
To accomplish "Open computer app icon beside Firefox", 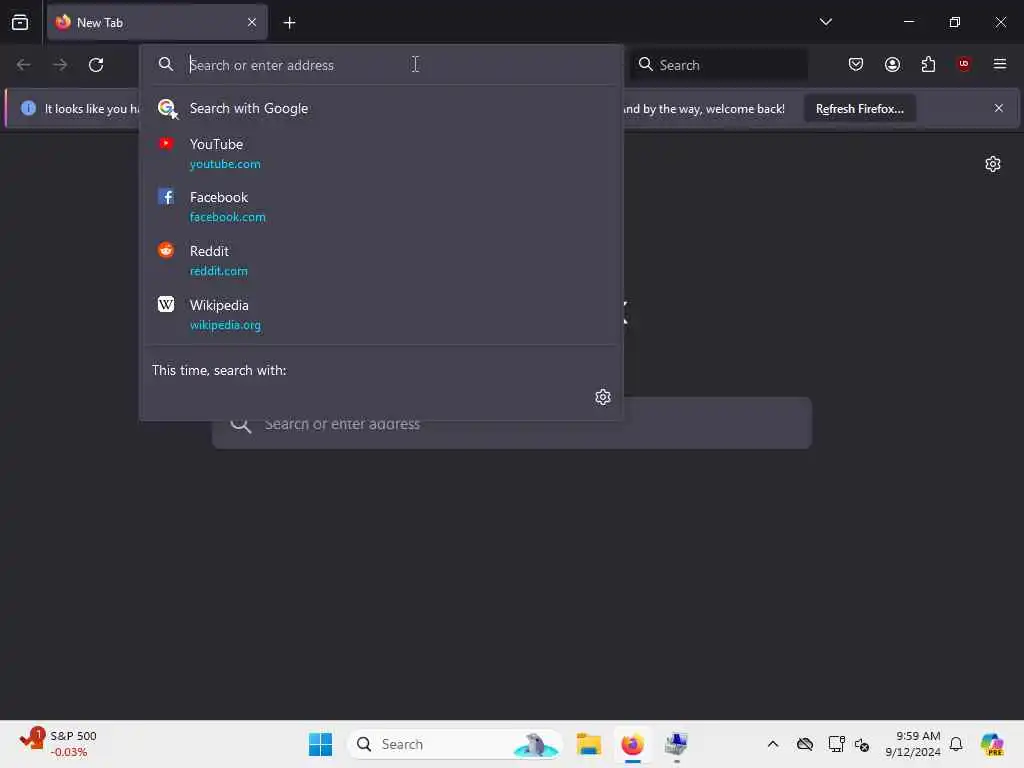I will pos(676,744).
